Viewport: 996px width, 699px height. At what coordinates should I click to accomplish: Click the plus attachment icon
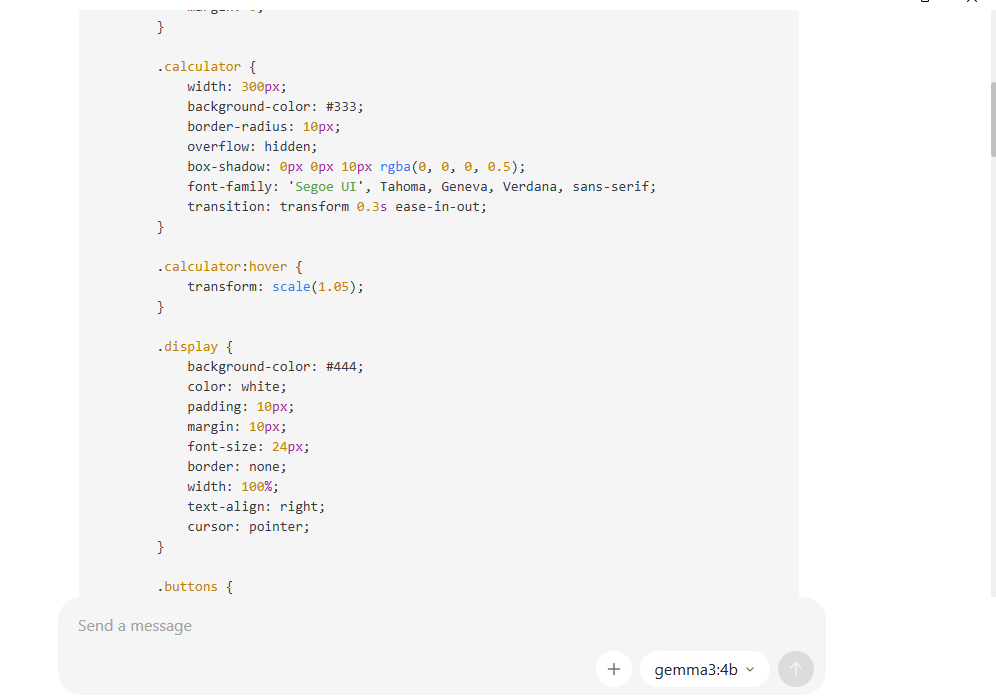(x=614, y=669)
